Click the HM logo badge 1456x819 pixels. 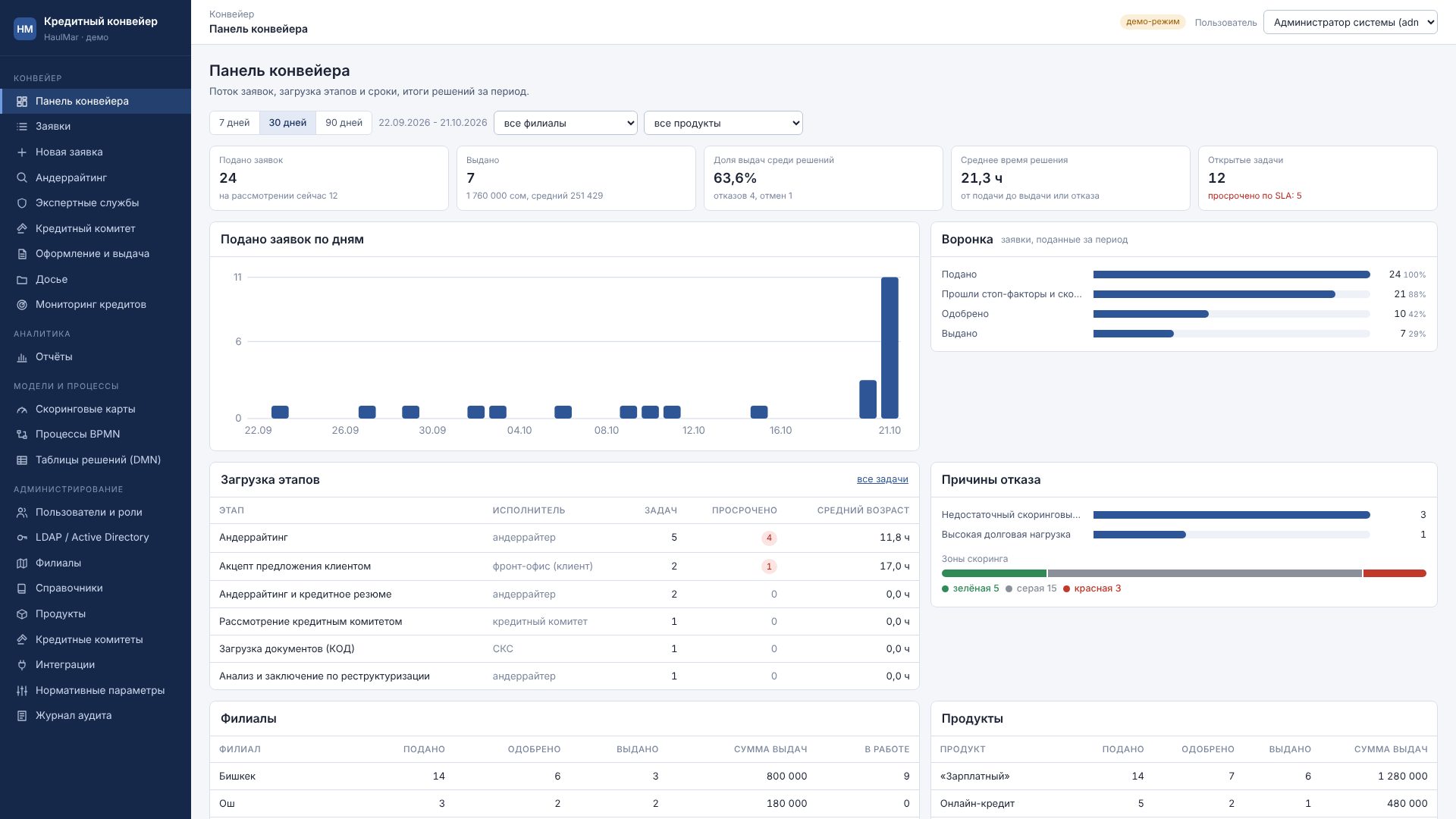pyautogui.click(x=25, y=29)
